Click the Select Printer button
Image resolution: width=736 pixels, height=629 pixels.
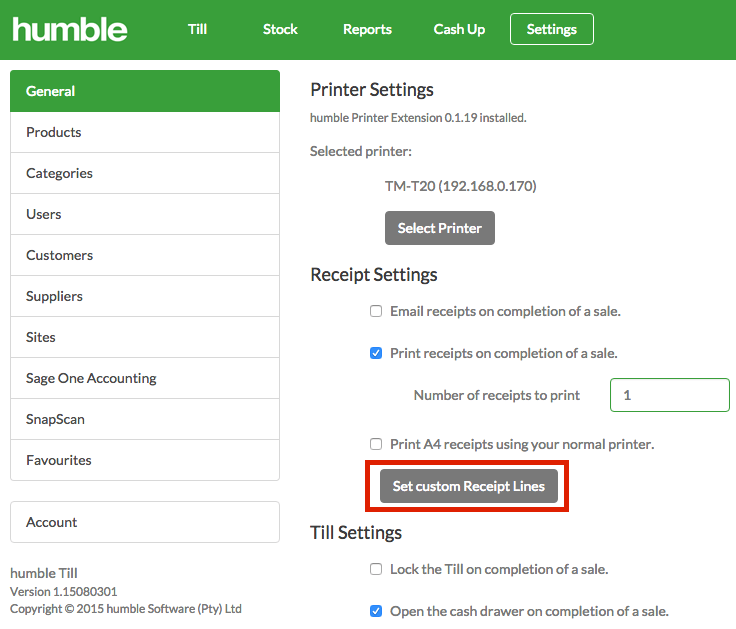(440, 228)
